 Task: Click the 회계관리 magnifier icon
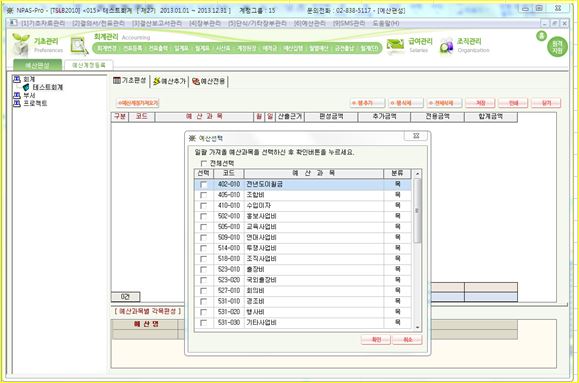[x=79, y=46]
